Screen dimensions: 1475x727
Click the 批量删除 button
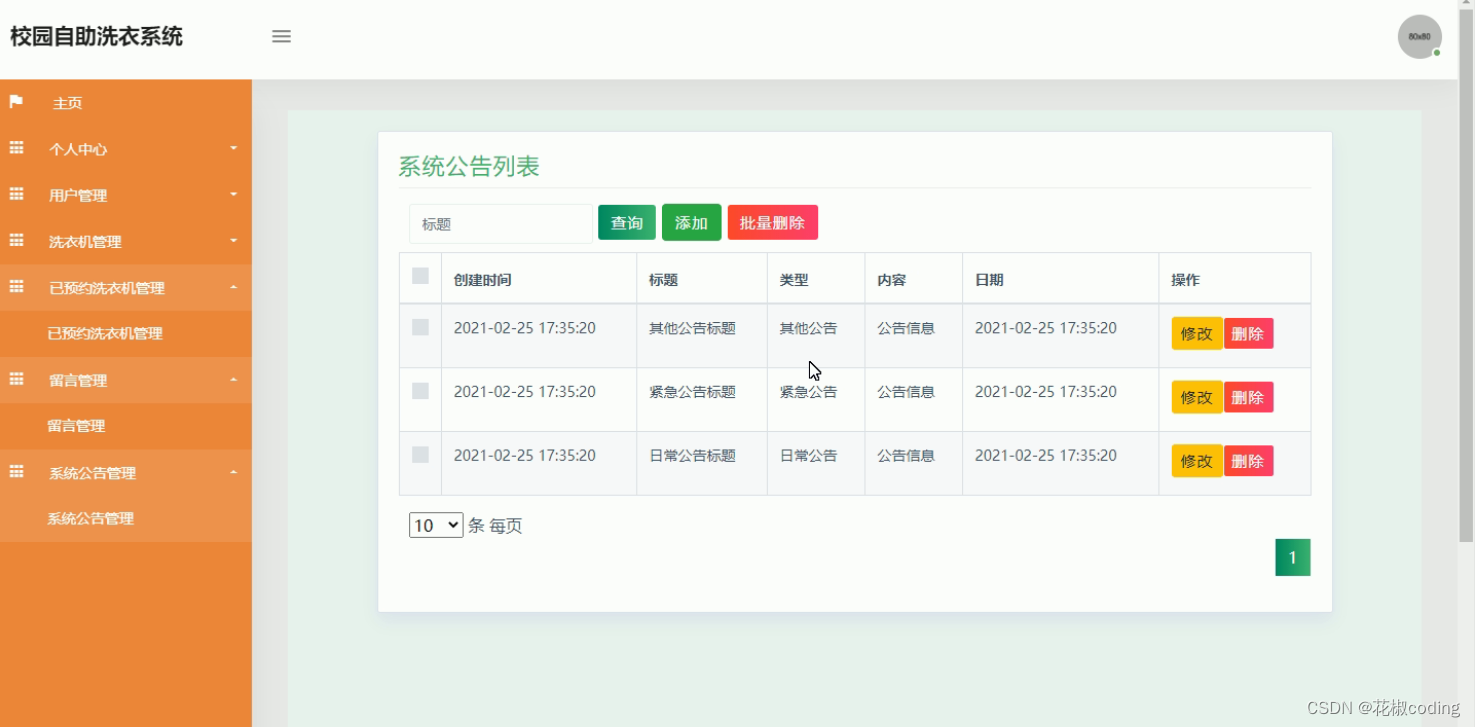click(772, 223)
